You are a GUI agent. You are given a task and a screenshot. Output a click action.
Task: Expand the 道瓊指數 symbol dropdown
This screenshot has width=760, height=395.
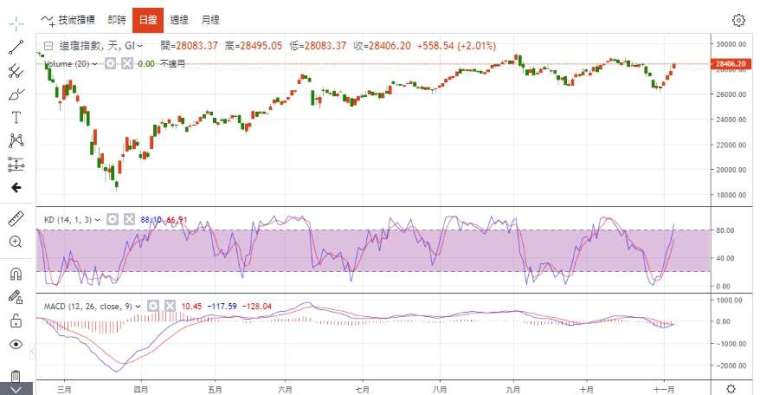pos(140,46)
